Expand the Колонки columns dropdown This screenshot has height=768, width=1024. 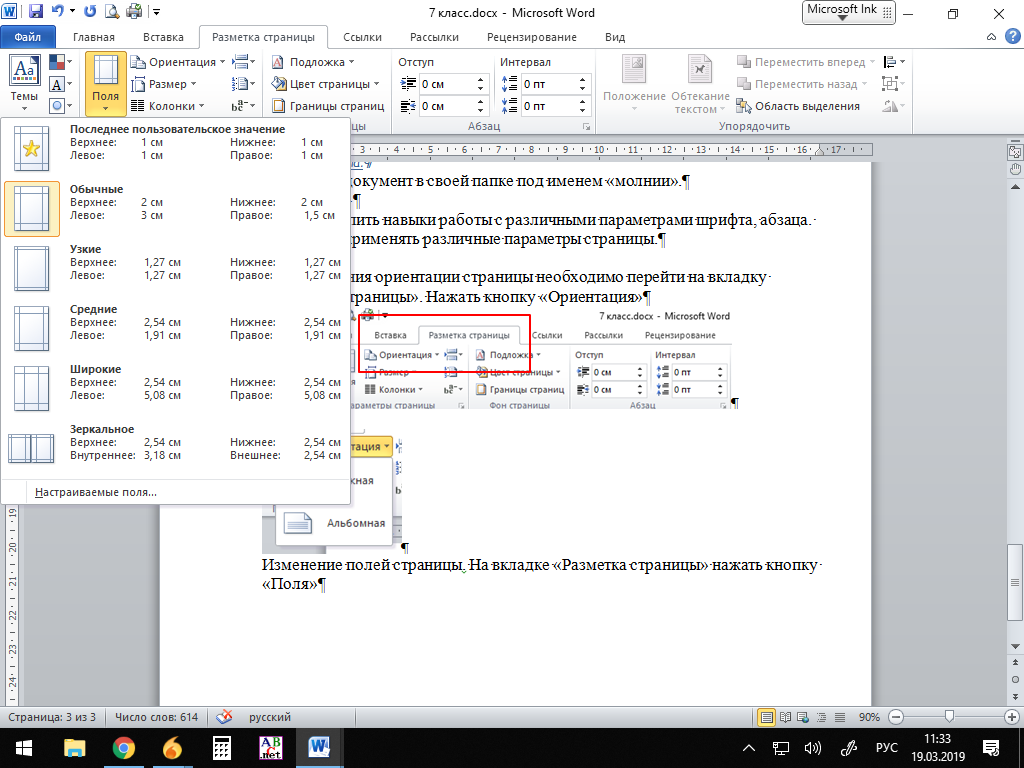click(170, 106)
